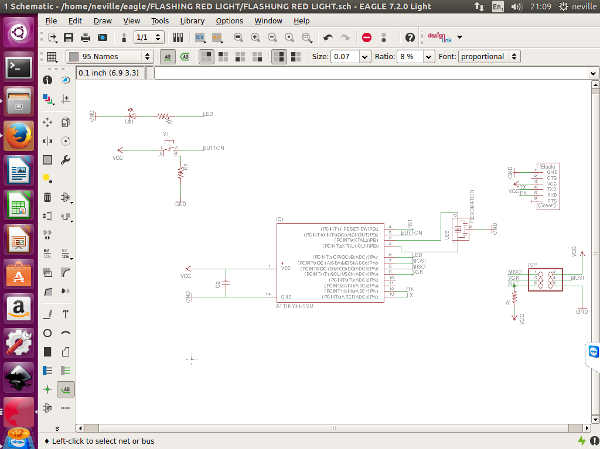The height and width of the screenshot is (449, 600).
Task: Click the Help question mark icon
Action: (409, 37)
